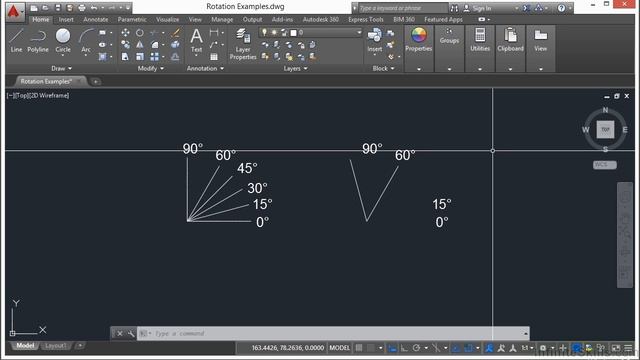Open the layer selection dropdown
This screenshot has width=640, height=360.
359,32
